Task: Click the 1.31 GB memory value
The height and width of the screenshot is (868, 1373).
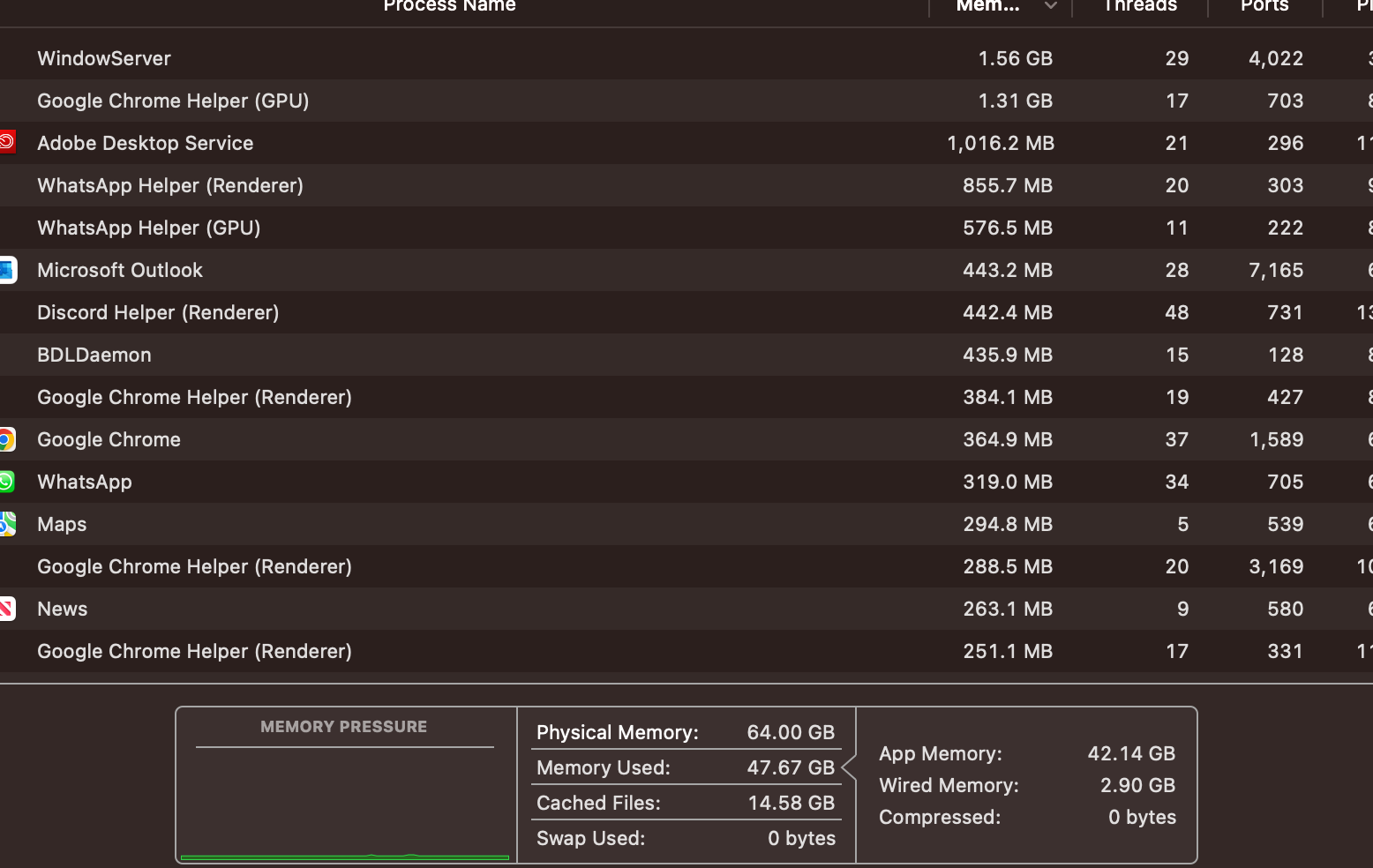Action: click(x=1015, y=101)
